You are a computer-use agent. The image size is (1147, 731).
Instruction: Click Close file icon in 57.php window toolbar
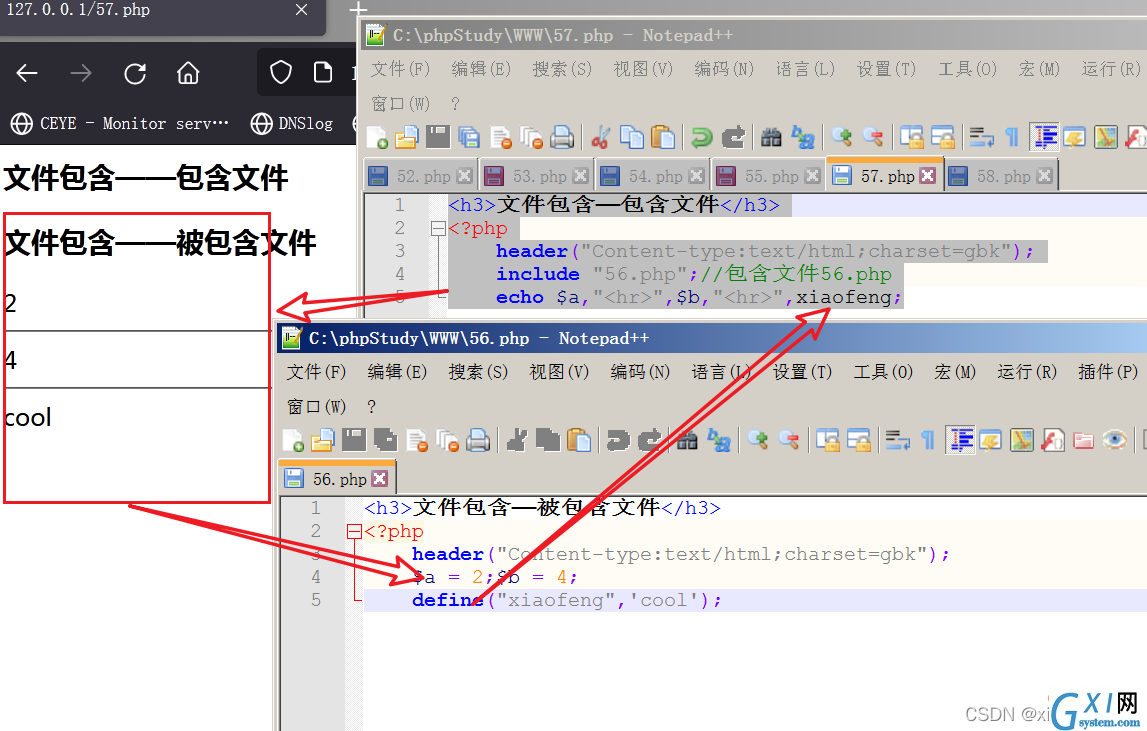(x=501, y=137)
